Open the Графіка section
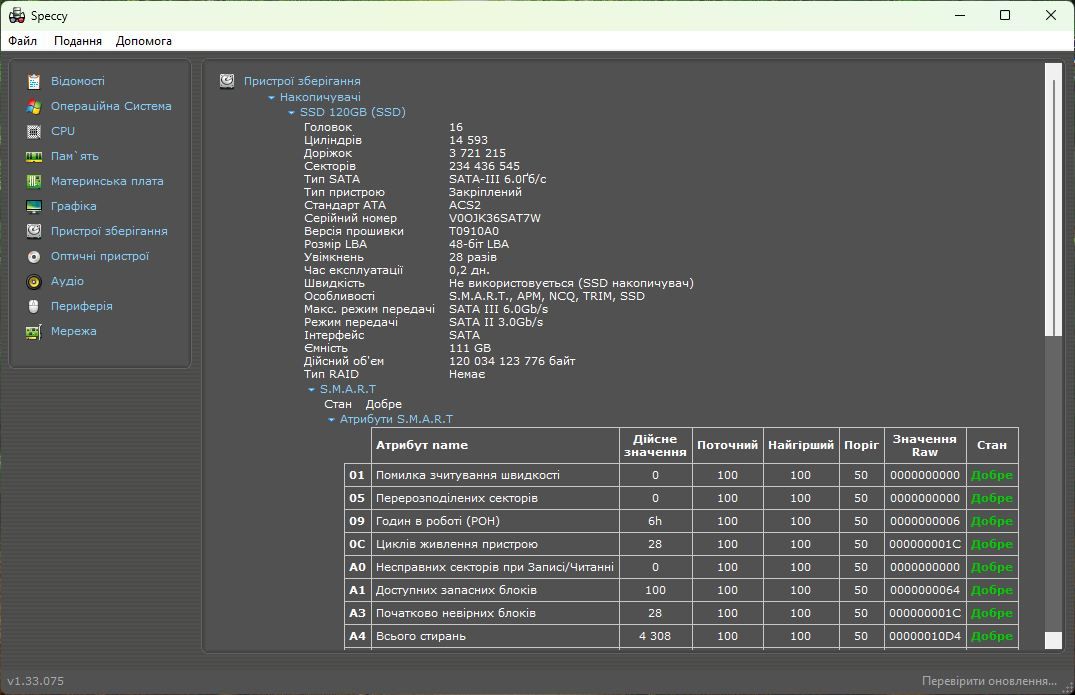1075x695 pixels. tap(73, 206)
